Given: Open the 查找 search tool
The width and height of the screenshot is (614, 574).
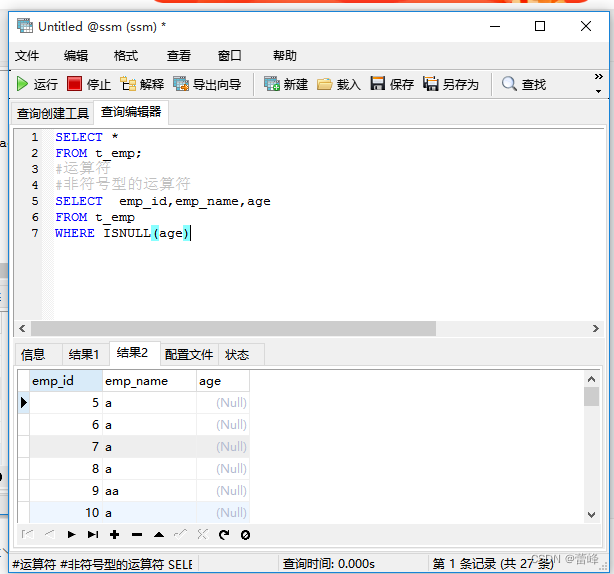Looking at the screenshot, I should click(524, 84).
